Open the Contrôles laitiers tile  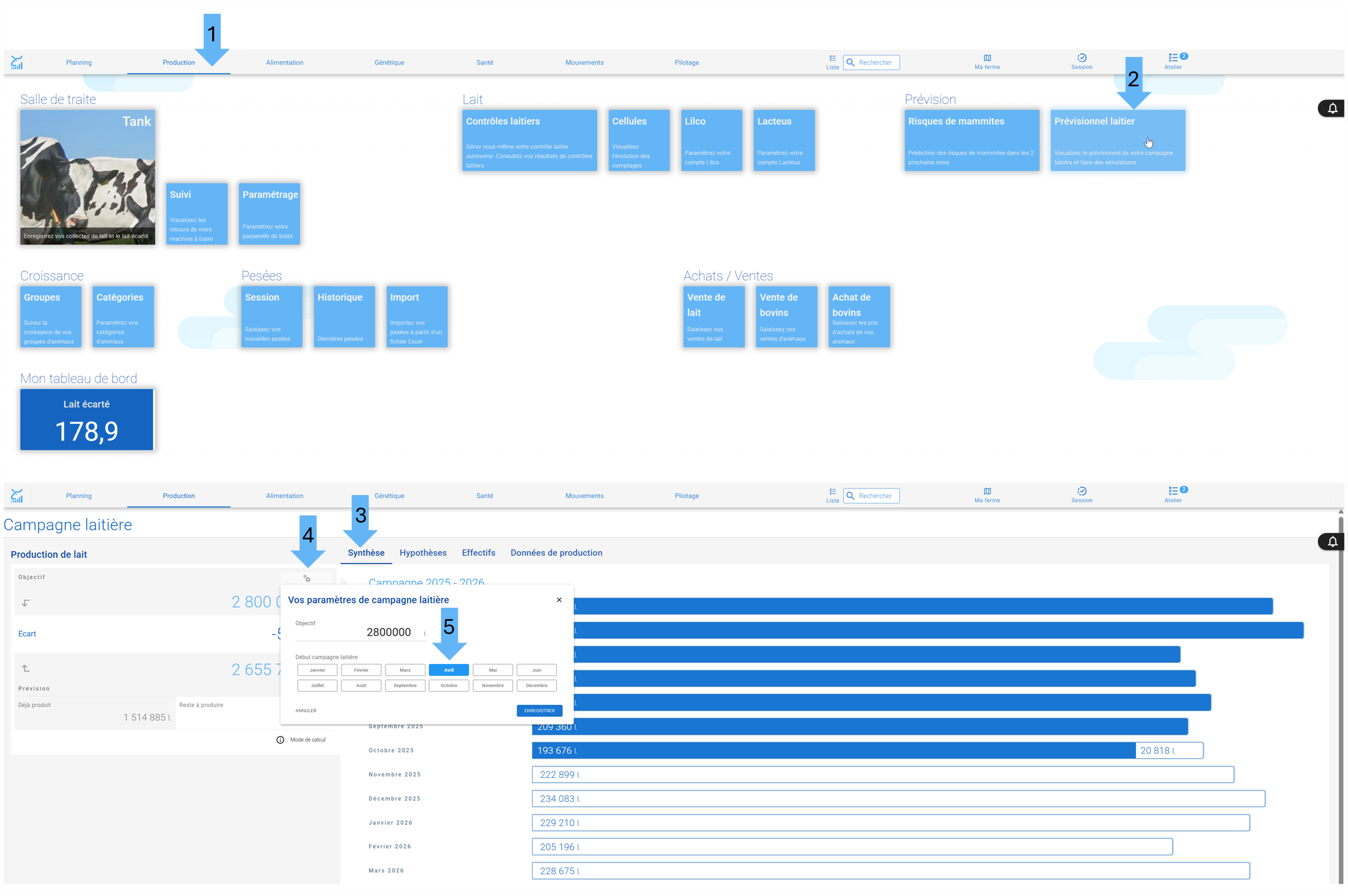click(x=530, y=140)
